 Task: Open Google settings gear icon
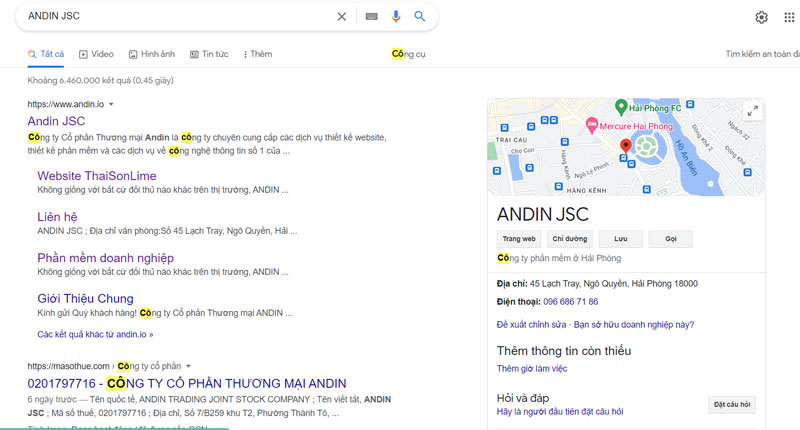pyautogui.click(x=761, y=17)
